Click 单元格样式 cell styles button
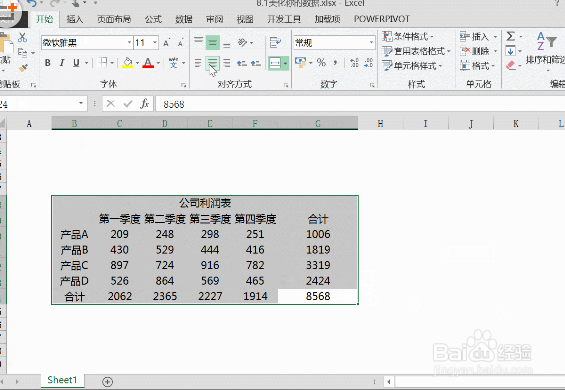The height and width of the screenshot is (390, 565). point(412,66)
